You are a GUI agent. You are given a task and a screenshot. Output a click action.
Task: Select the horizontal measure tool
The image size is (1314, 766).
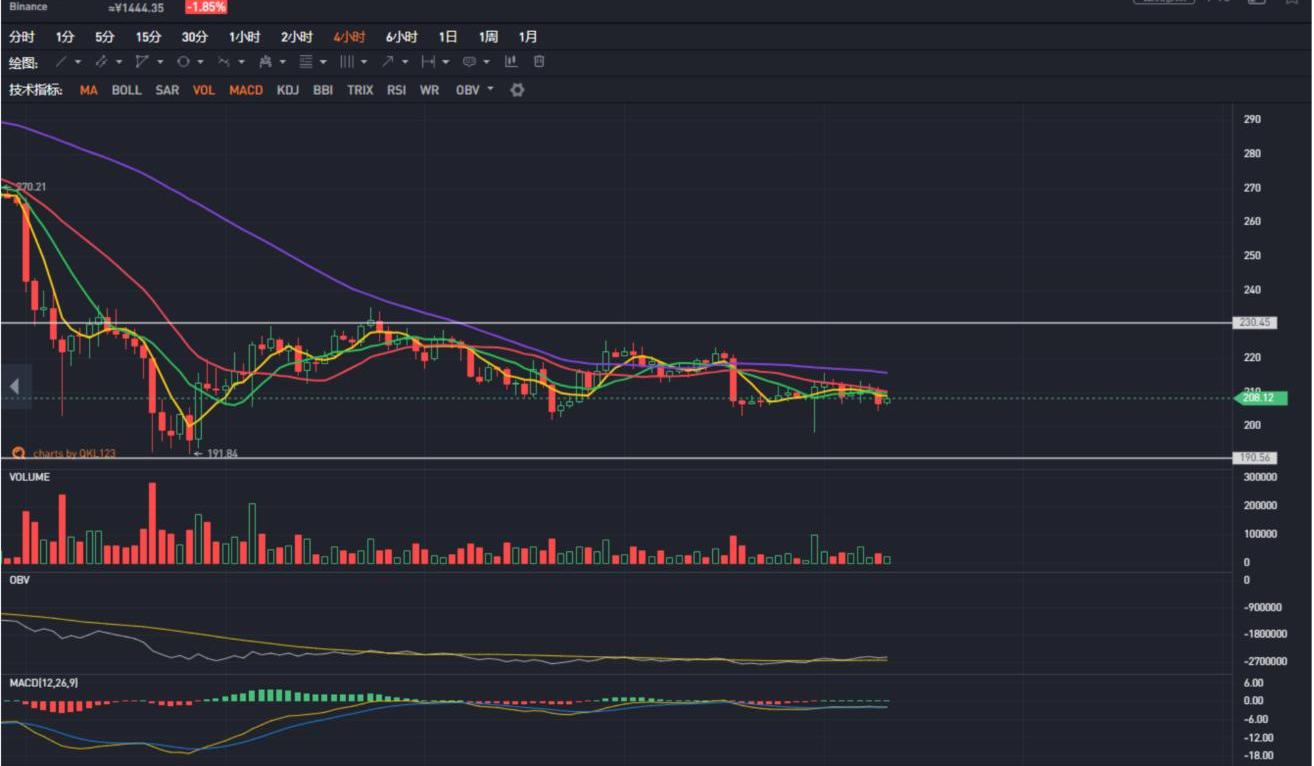428,62
